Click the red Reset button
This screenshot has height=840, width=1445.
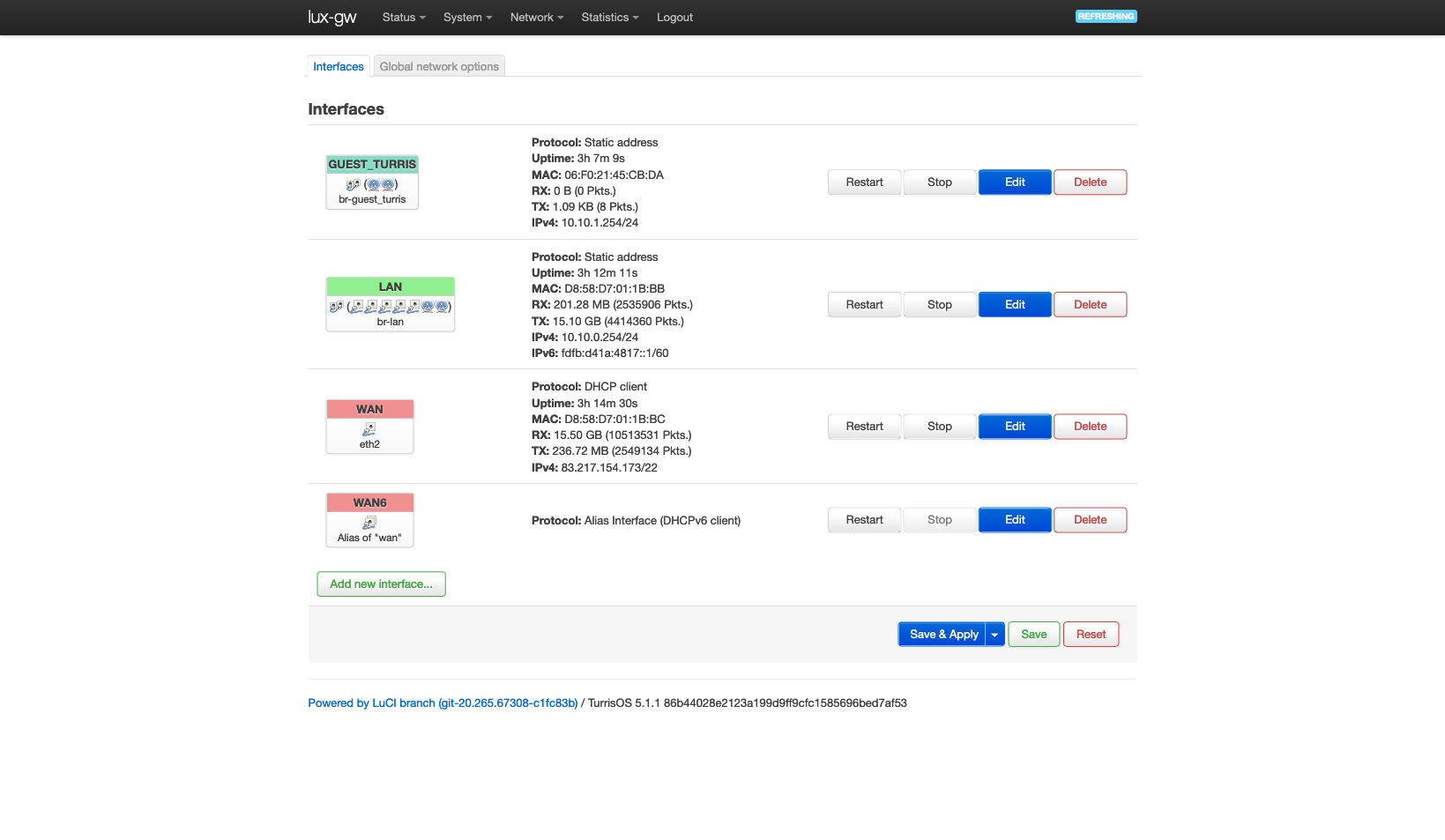1091,635
